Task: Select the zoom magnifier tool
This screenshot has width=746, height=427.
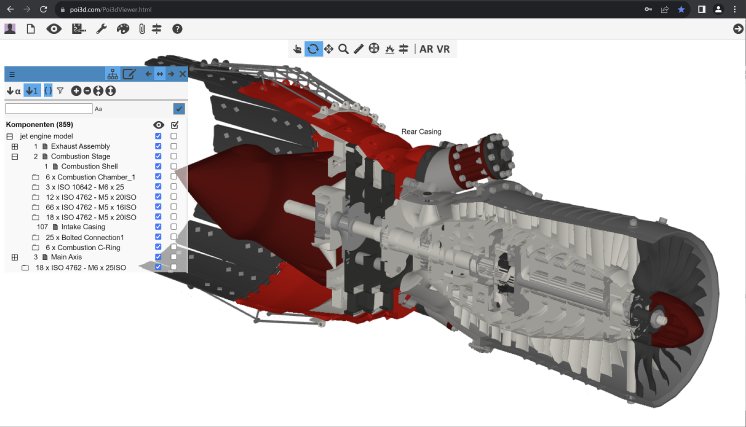Action: click(x=343, y=49)
